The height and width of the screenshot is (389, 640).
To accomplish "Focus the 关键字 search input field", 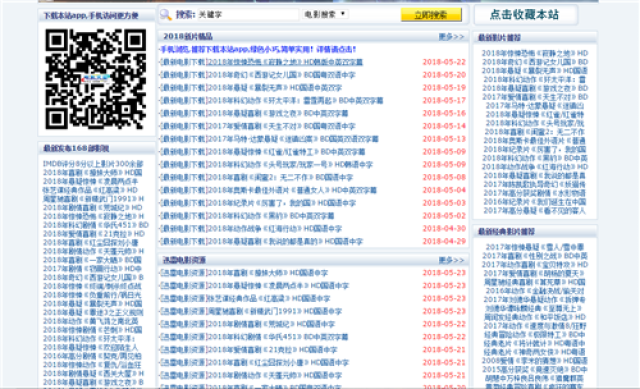I will pos(248,15).
